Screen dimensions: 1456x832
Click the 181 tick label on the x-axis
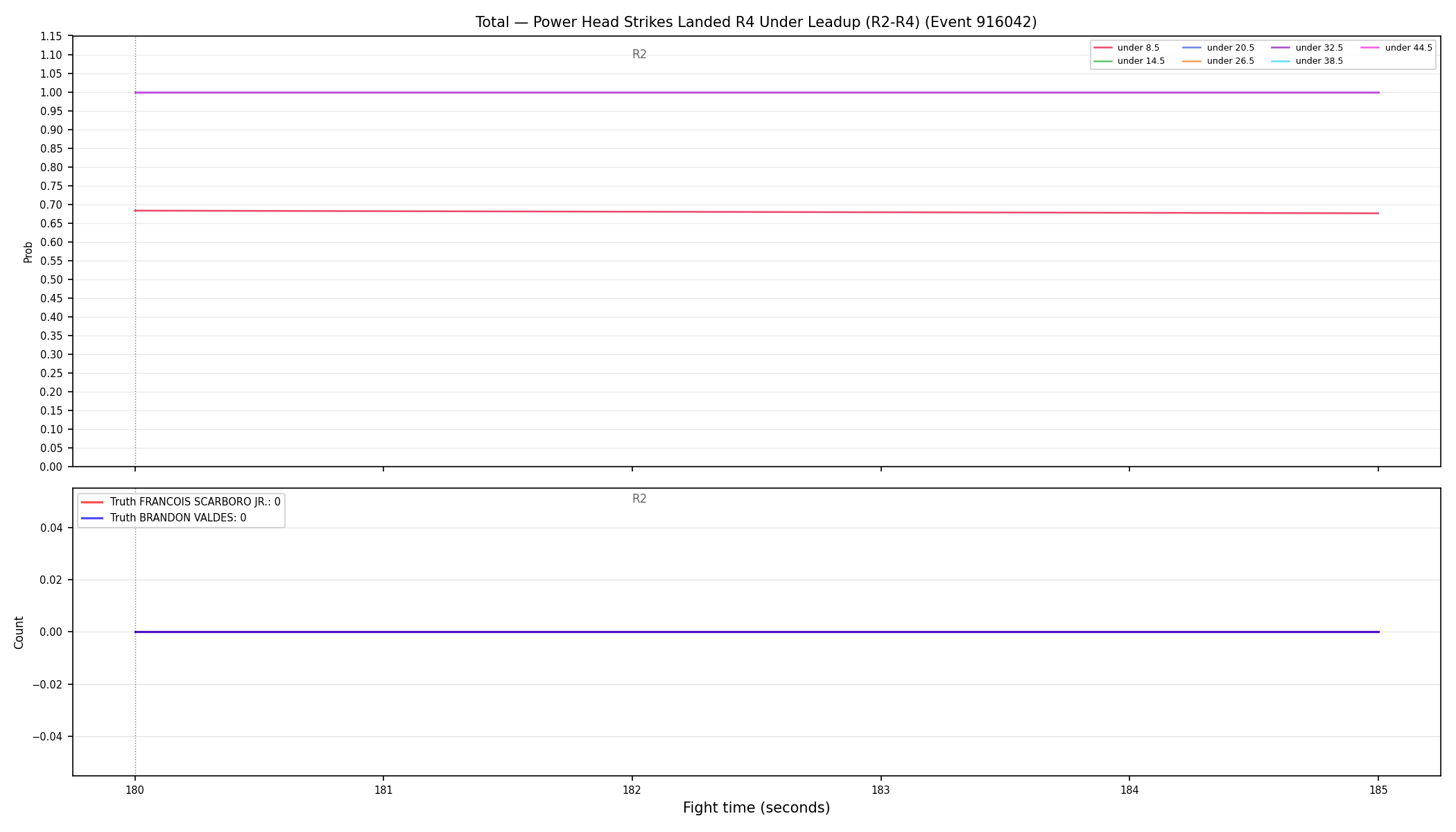click(x=383, y=790)
